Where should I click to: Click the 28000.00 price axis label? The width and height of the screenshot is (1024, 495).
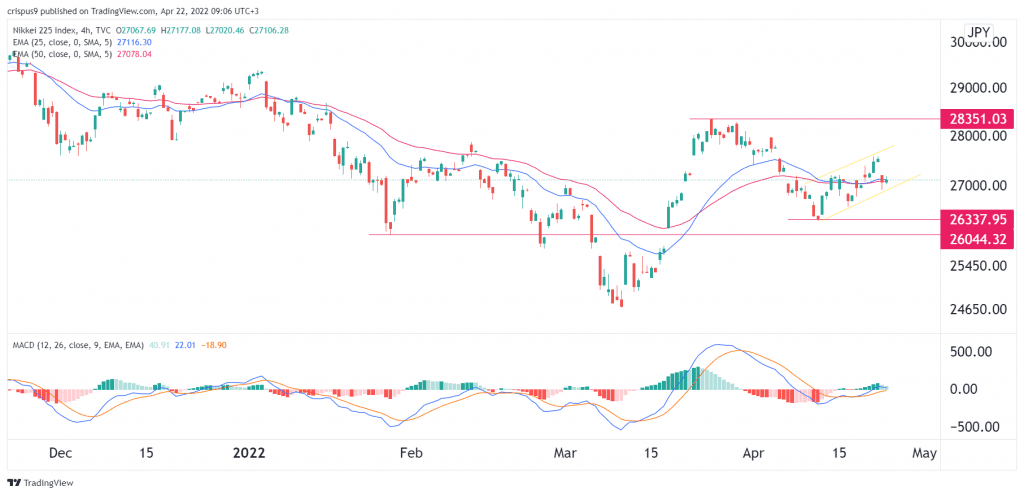tap(977, 136)
